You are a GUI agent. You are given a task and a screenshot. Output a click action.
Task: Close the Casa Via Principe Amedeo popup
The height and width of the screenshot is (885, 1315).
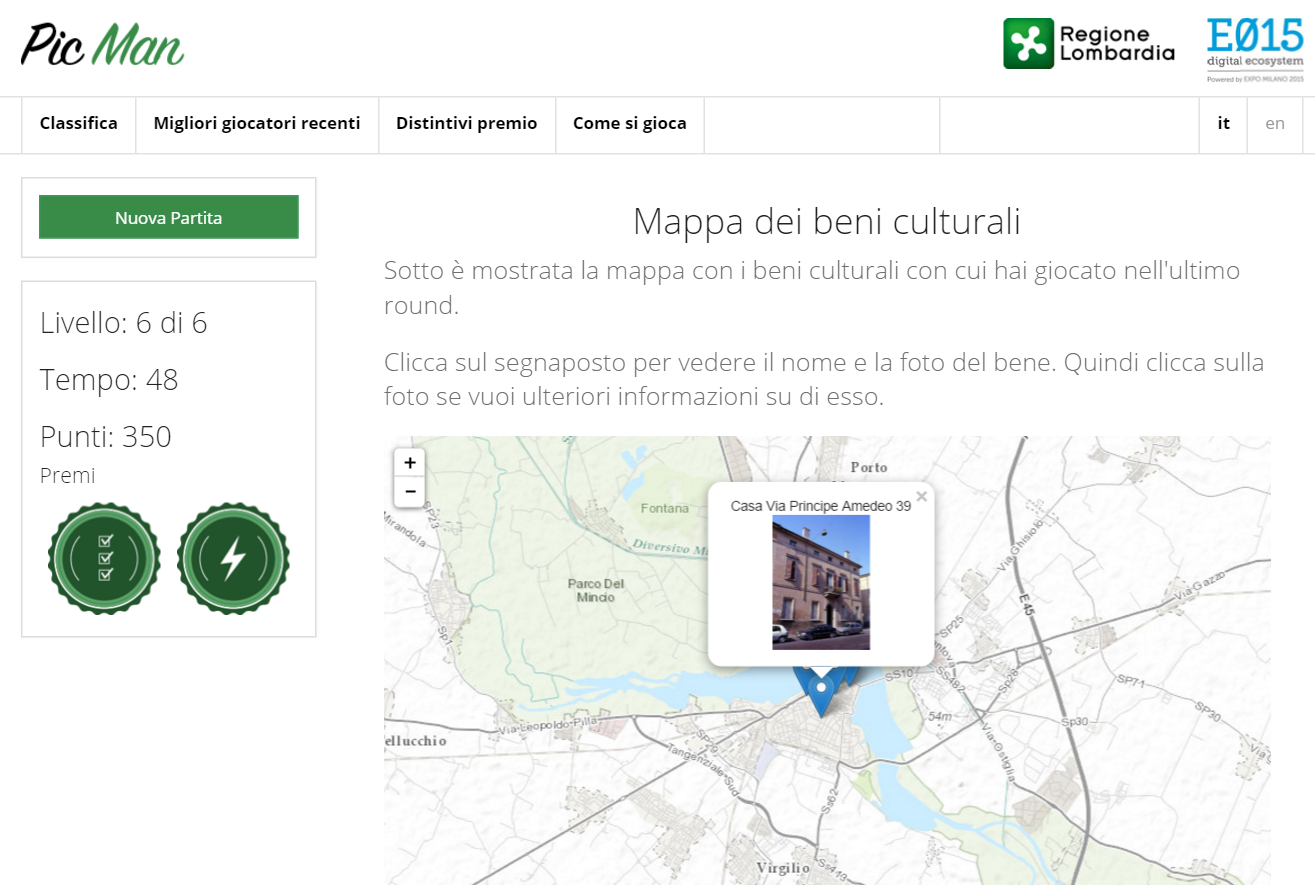point(921,496)
